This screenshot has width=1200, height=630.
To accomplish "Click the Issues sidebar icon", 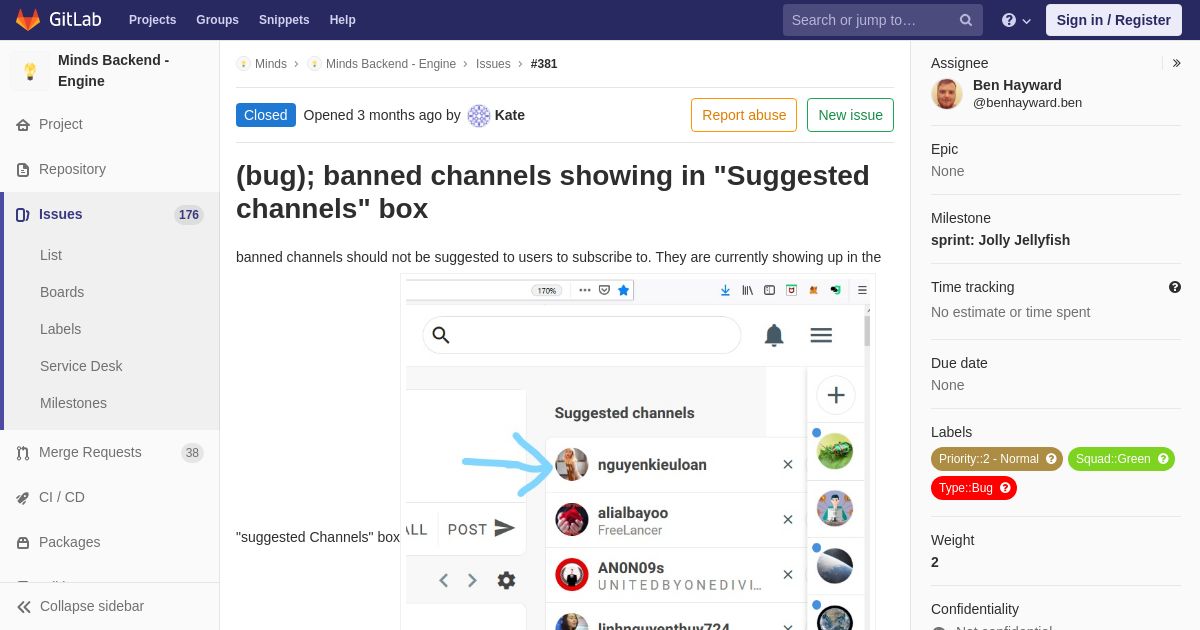I will [23, 214].
